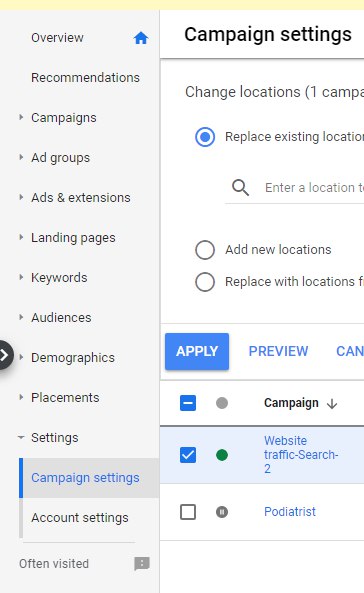Click the PREVIEW button
Viewport: 364px width, 593px height.
[x=278, y=351]
